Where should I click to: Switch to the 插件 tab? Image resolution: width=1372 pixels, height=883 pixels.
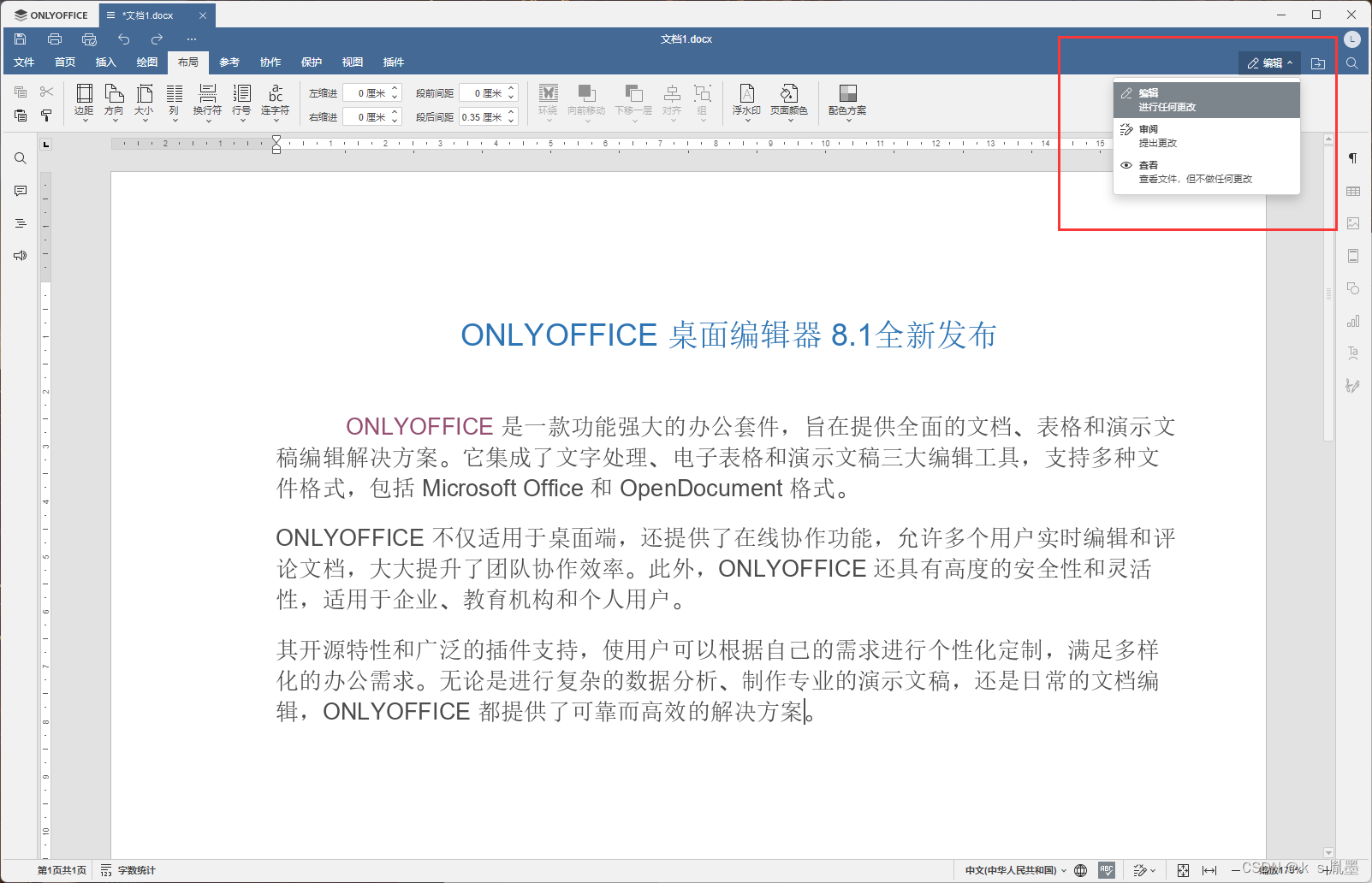click(x=394, y=62)
